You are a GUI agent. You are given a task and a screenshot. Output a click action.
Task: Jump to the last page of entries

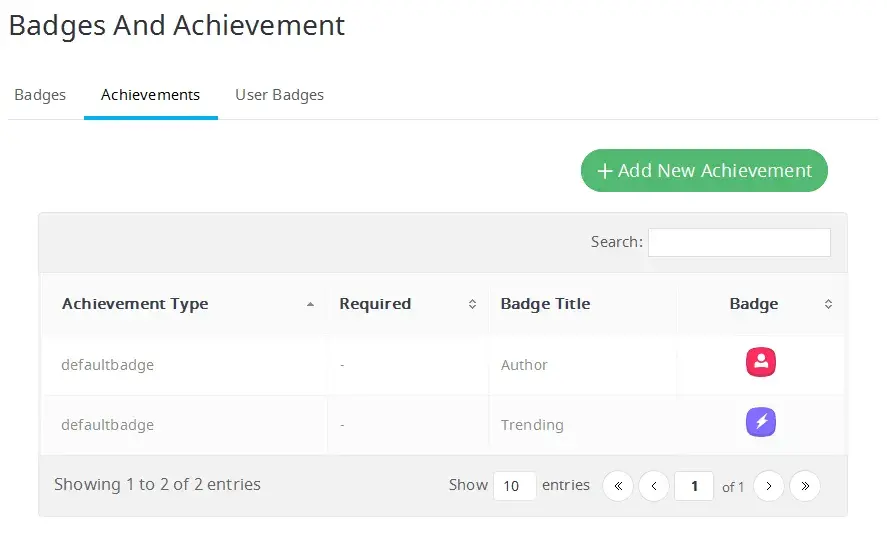804,486
